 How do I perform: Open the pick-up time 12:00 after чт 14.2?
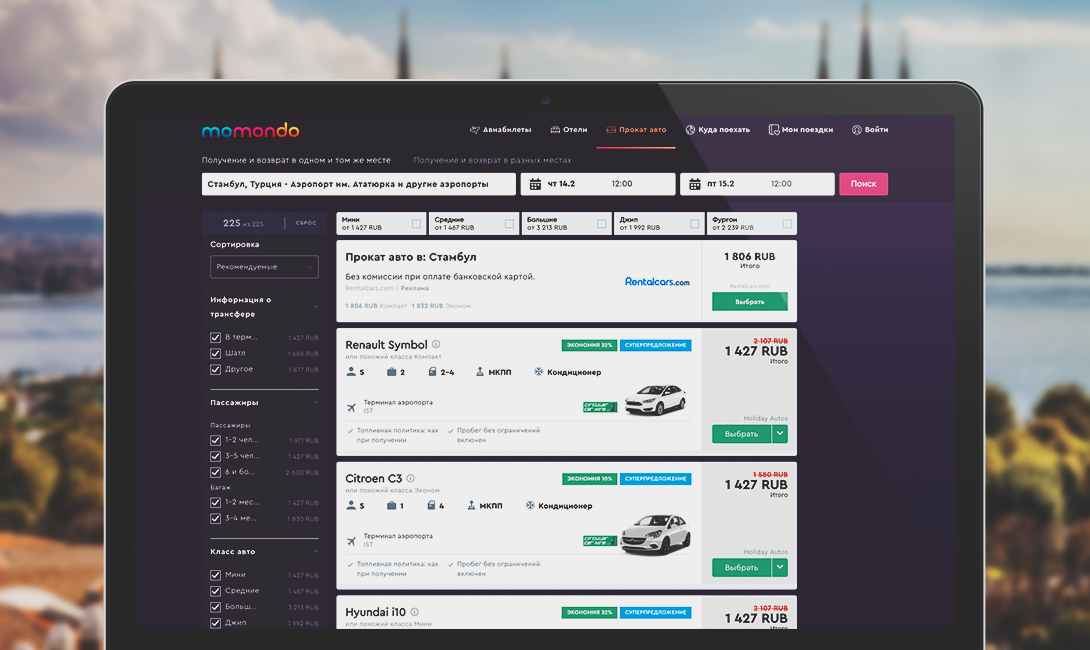click(x=621, y=184)
